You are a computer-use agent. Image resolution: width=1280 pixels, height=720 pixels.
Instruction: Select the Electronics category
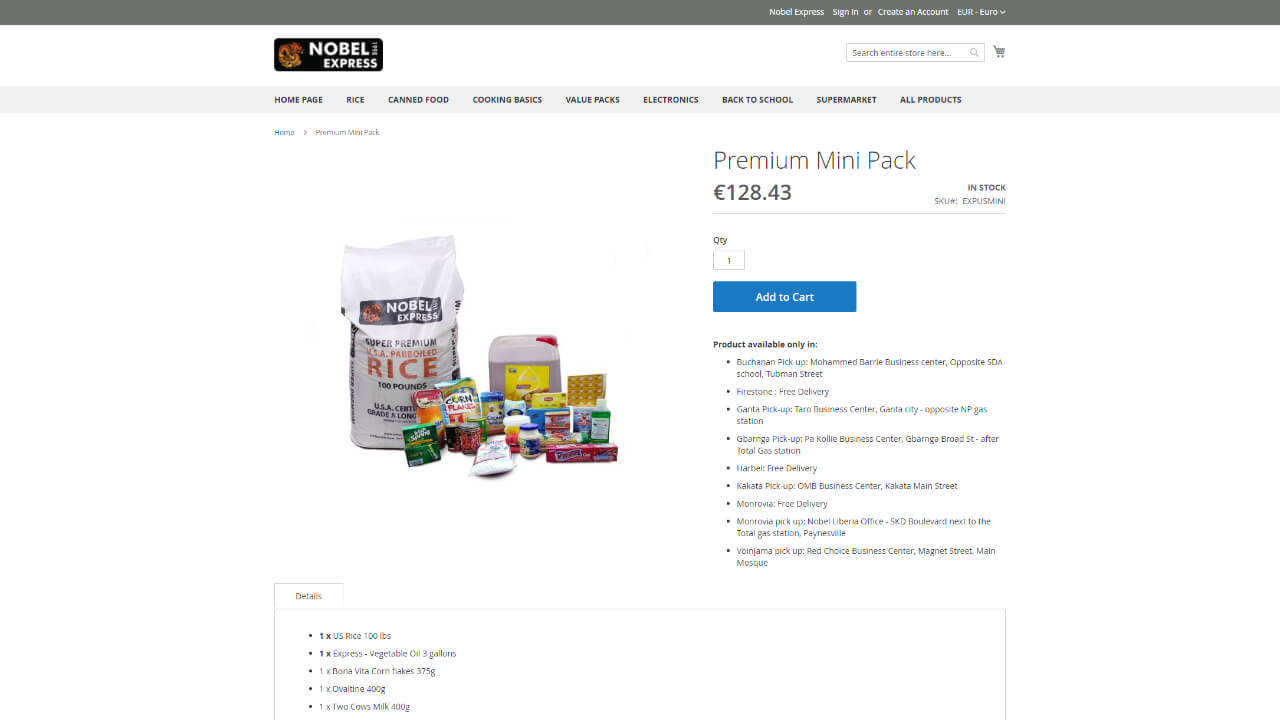tap(670, 100)
